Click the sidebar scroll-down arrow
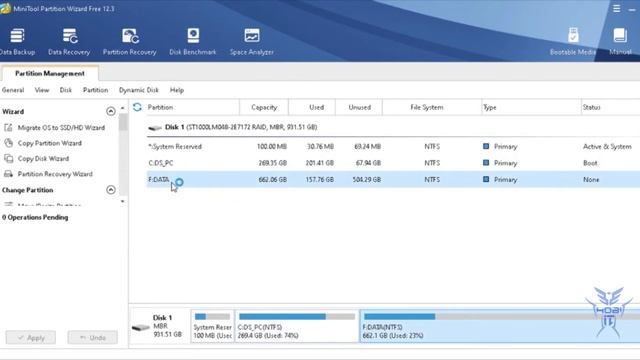This screenshot has height=360, width=640. click(x=122, y=201)
